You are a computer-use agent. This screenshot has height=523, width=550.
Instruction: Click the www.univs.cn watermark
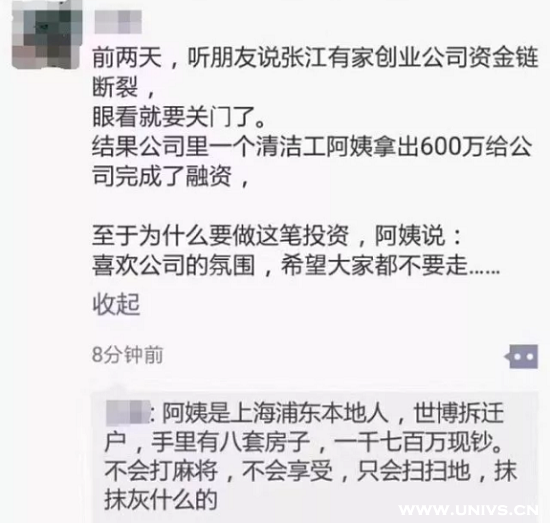469,510
